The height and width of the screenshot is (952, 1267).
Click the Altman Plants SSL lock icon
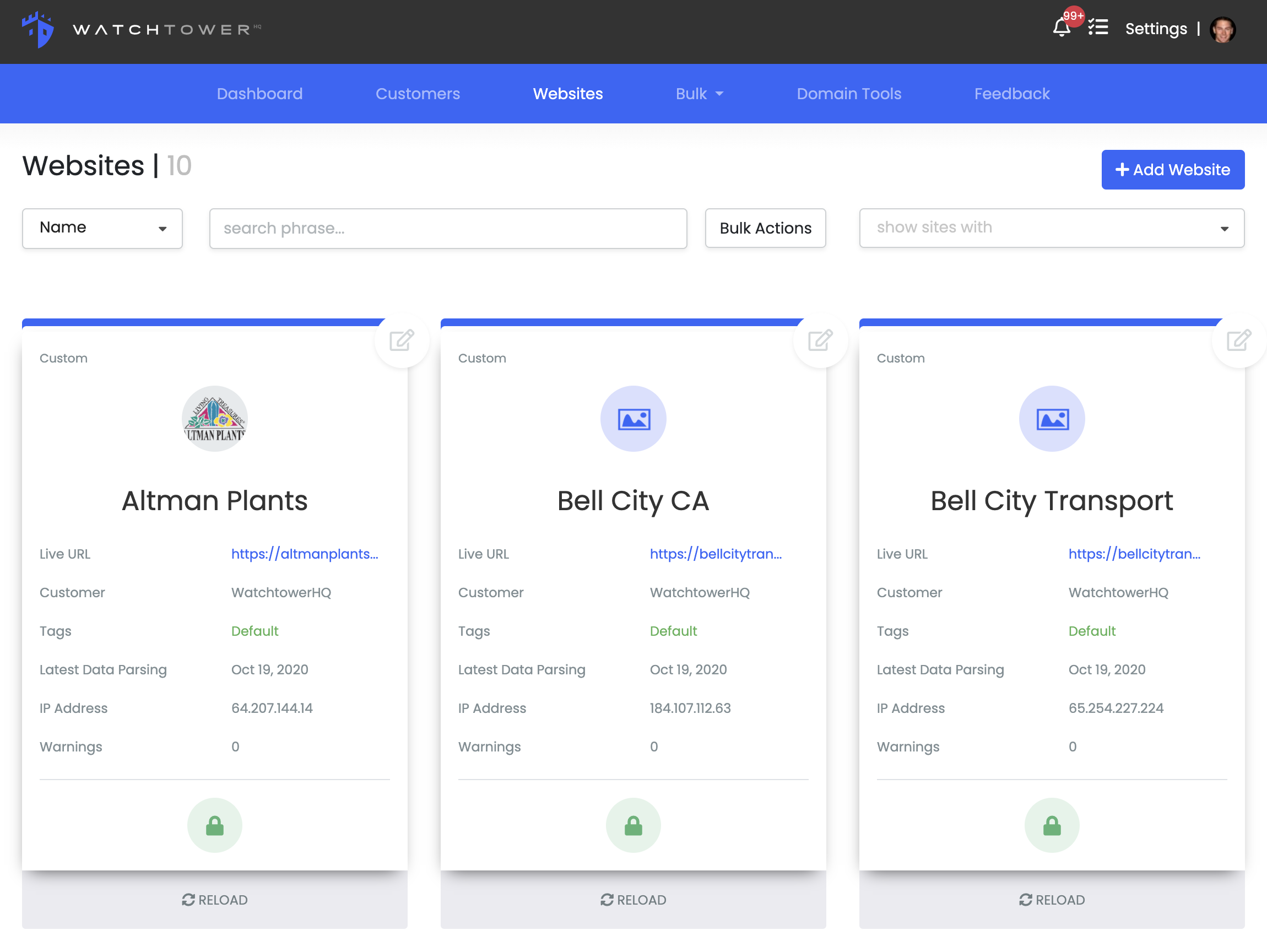point(215,825)
